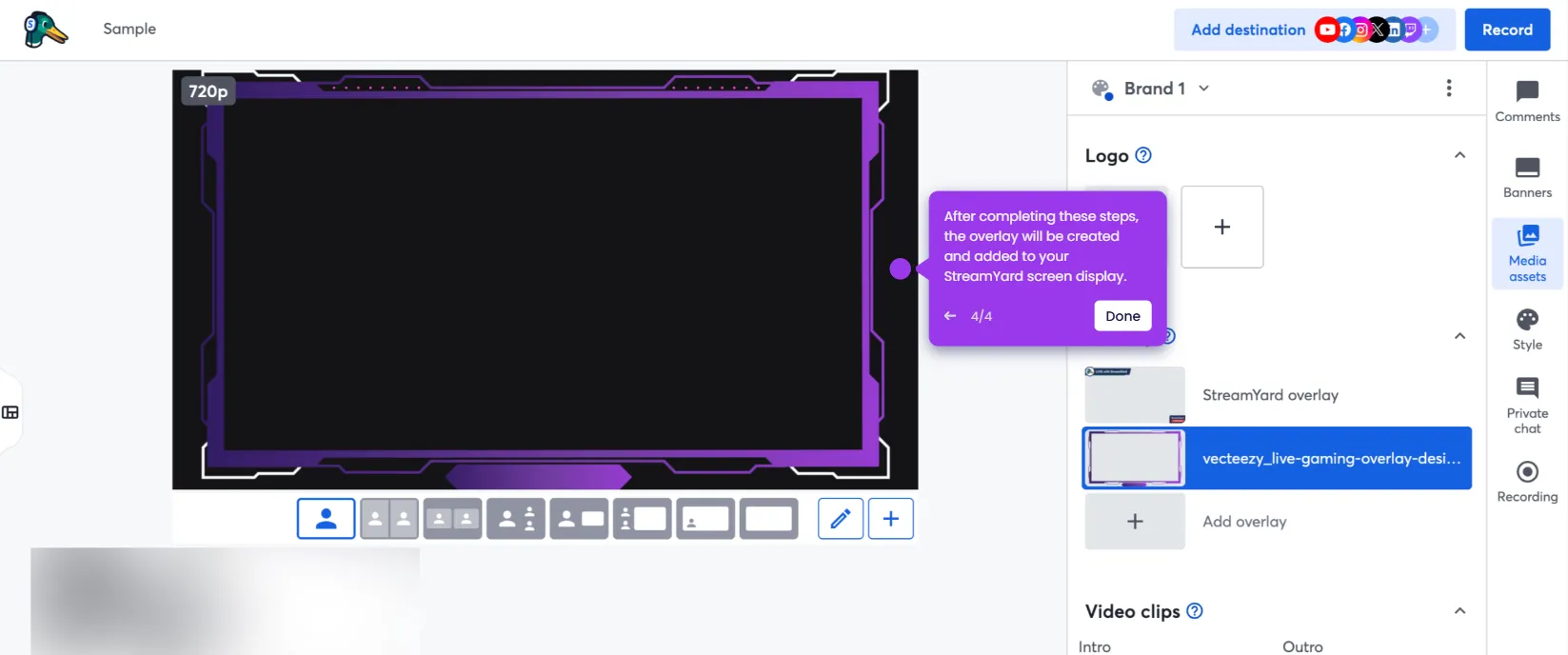Screen dimensions: 1568x655
Task: Collapse the Video clips section
Action: tap(1459, 611)
